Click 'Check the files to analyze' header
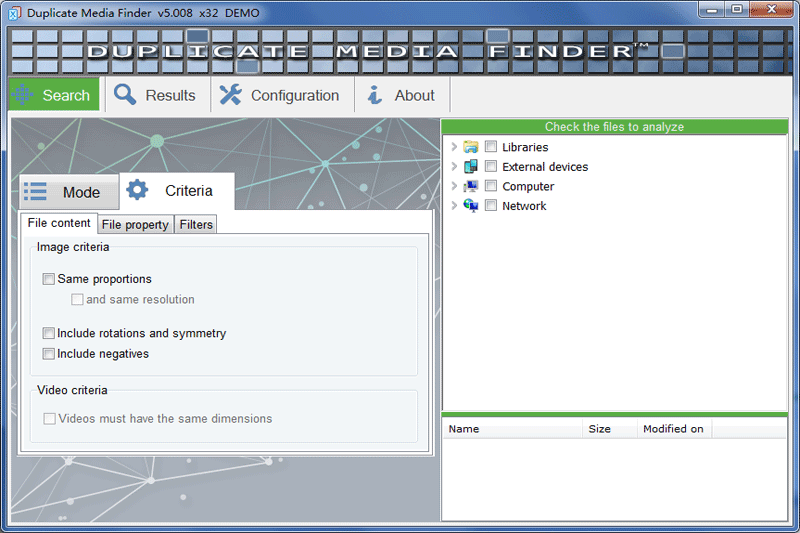 614,126
